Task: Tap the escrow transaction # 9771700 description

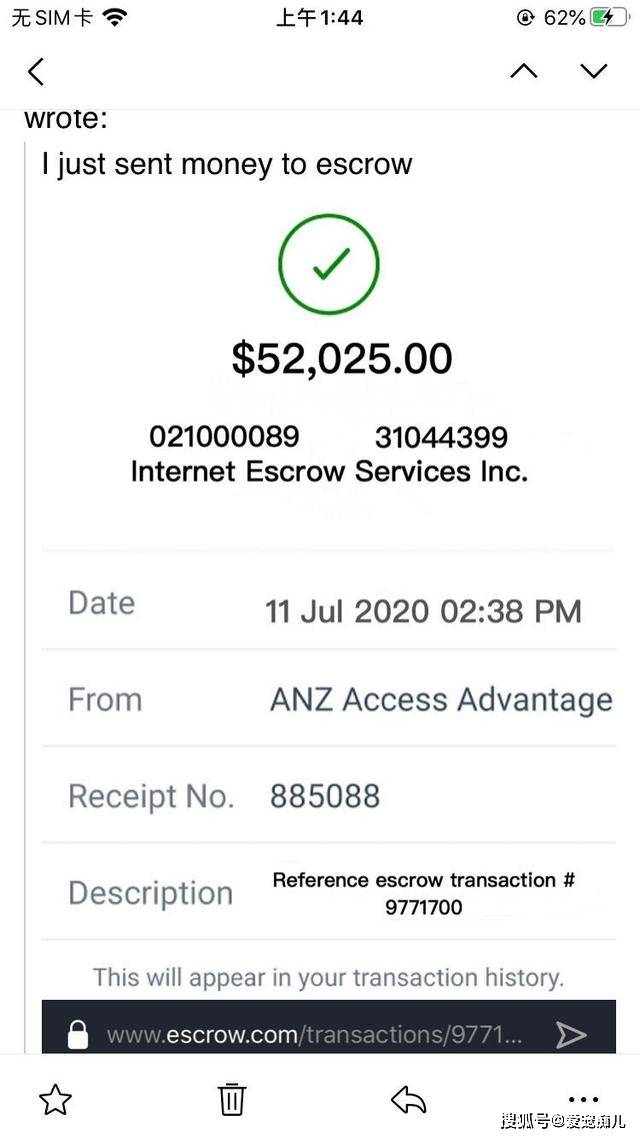Action: (x=424, y=893)
